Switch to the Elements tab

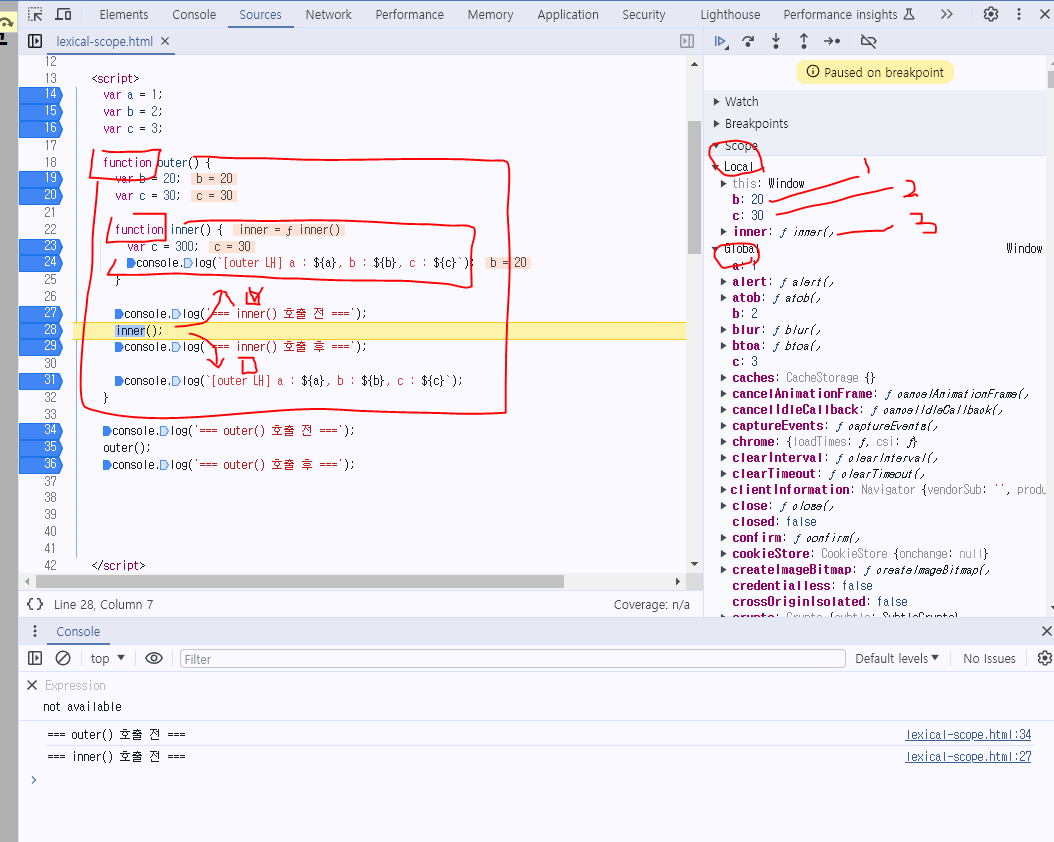124,14
